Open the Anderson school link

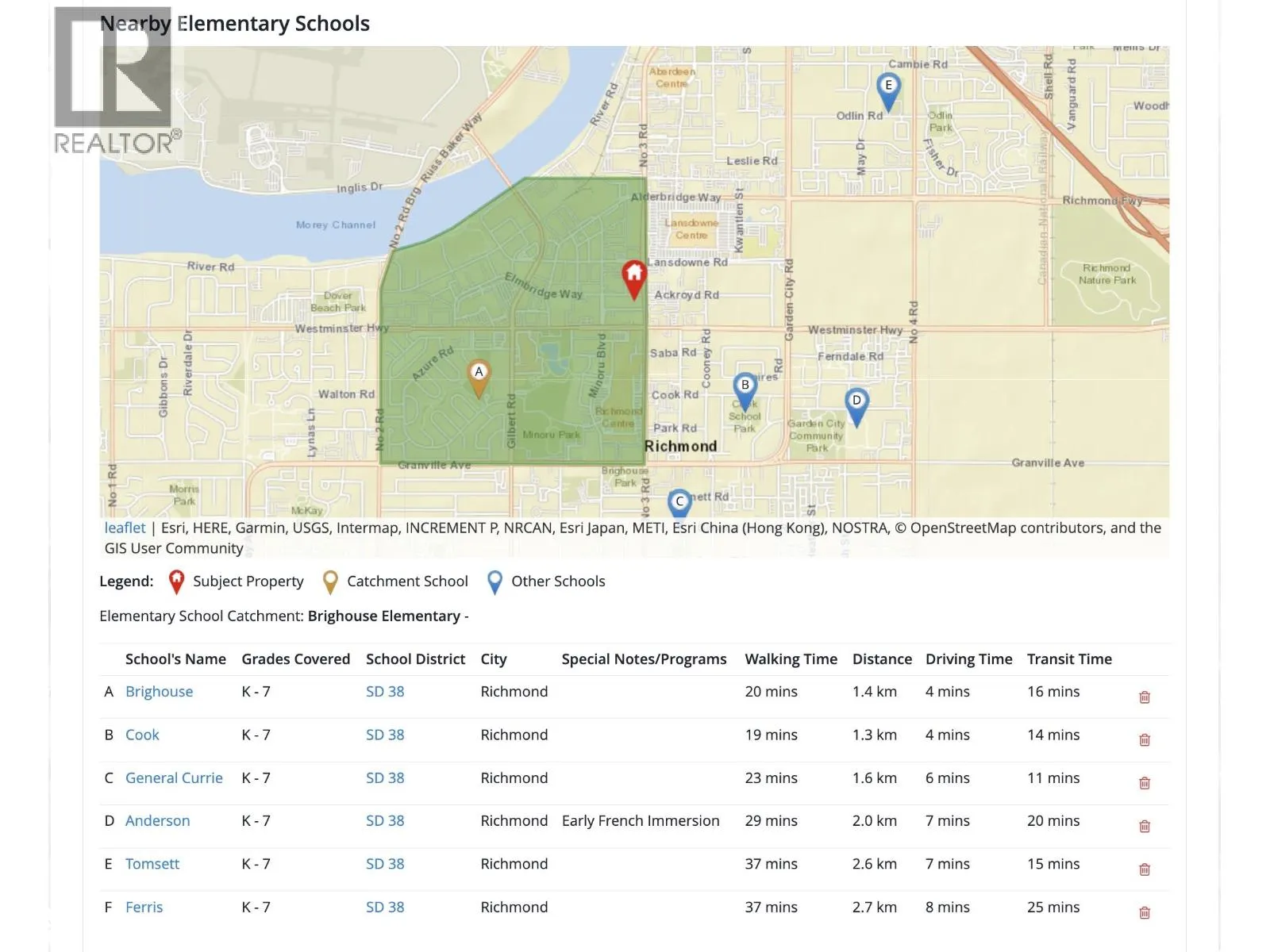[x=157, y=821]
